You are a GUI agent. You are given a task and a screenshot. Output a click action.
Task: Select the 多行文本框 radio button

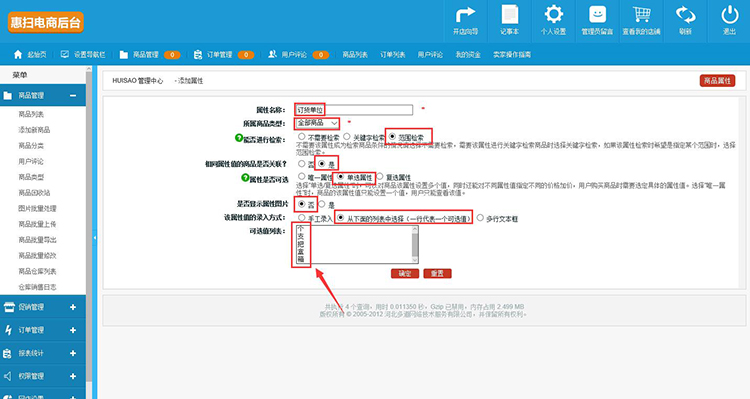pyautogui.click(x=480, y=218)
